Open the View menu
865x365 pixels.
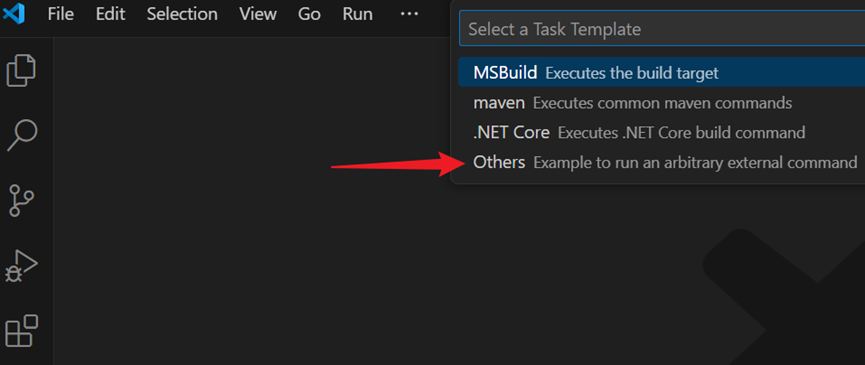point(258,14)
